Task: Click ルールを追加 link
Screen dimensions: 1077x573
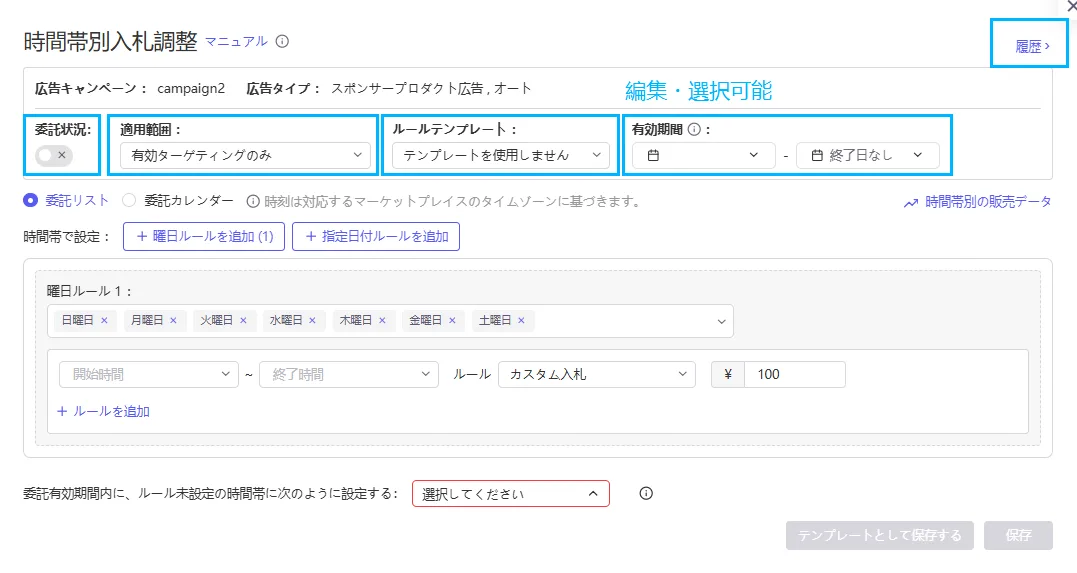Action: coord(103,412)
